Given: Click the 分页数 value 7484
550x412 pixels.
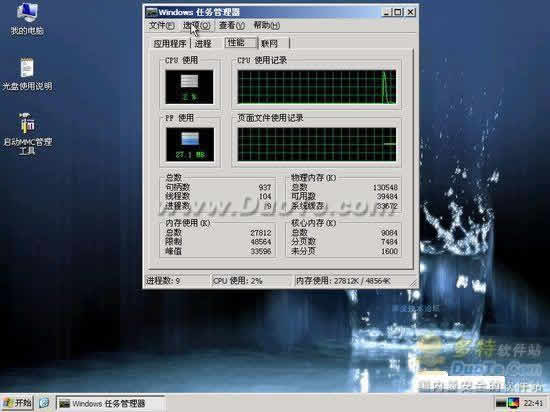Looking at the screenshot, I should click(389, 242).
